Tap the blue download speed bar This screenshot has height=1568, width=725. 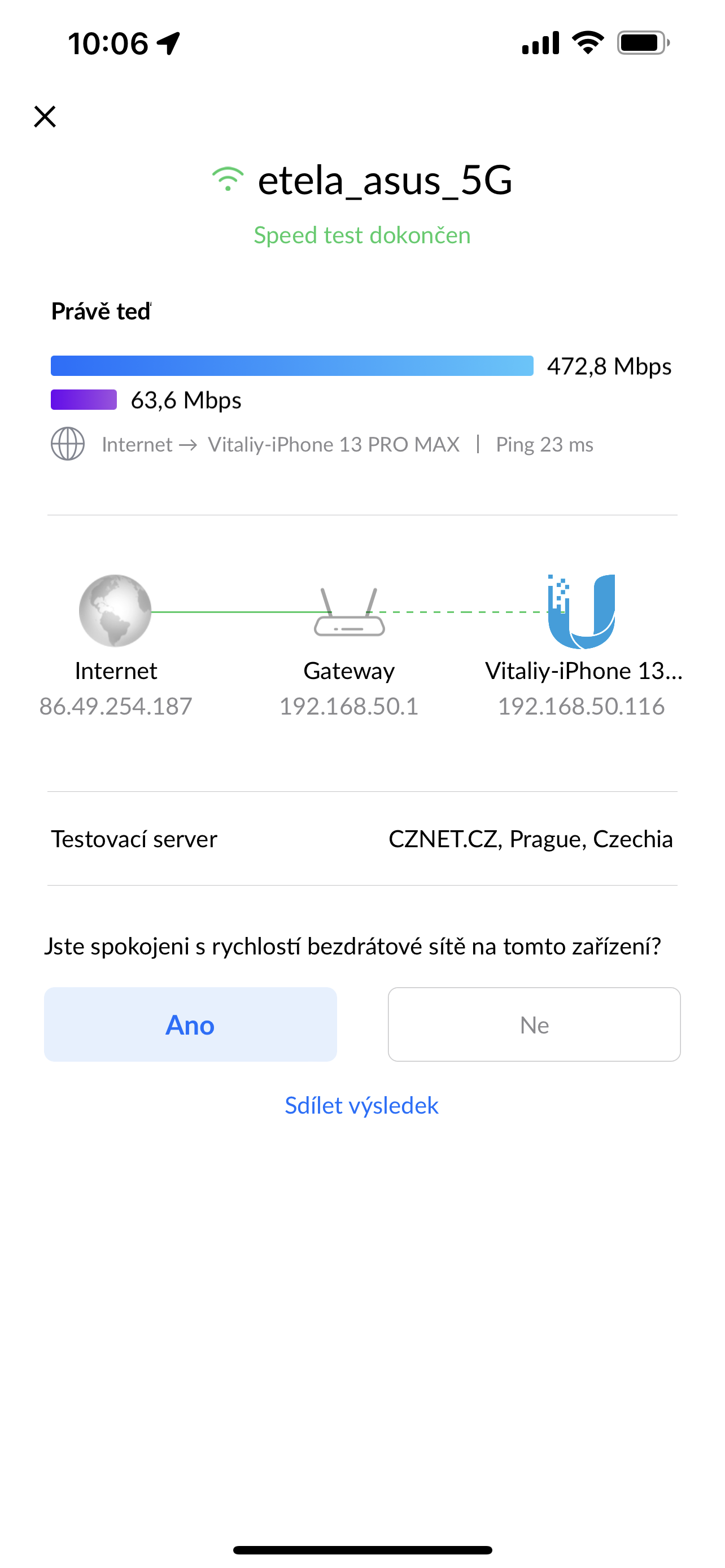tap(292, 366)
